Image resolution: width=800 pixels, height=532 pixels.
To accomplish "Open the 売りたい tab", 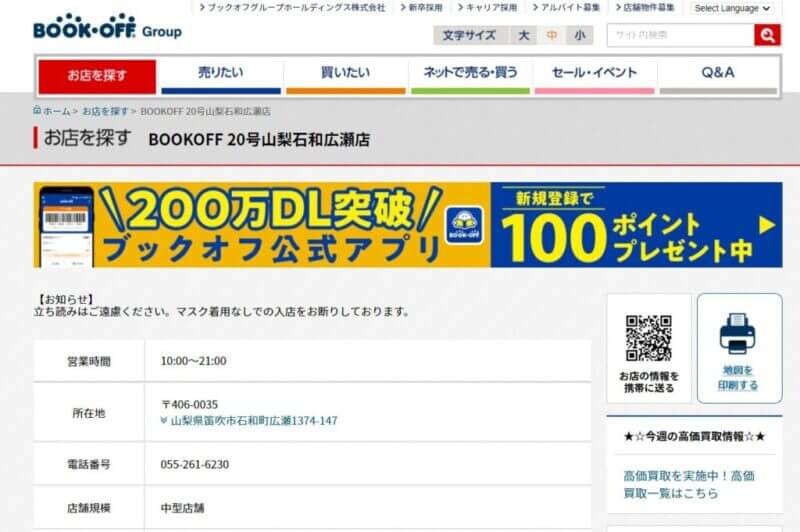I will point(221,77).
